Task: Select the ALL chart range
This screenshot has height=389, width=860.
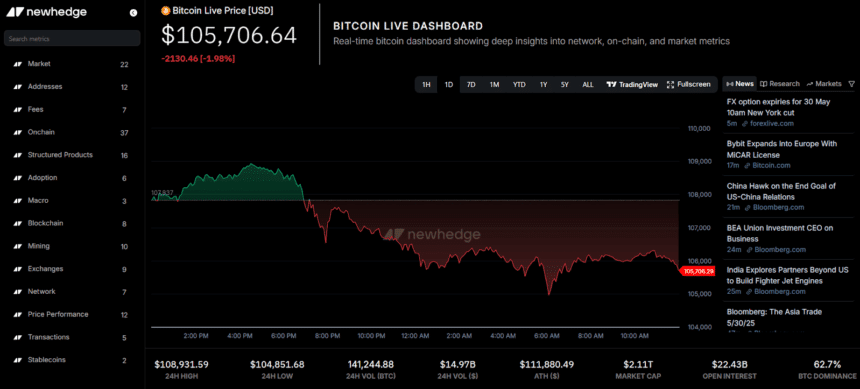Action: tap(588, 84)
